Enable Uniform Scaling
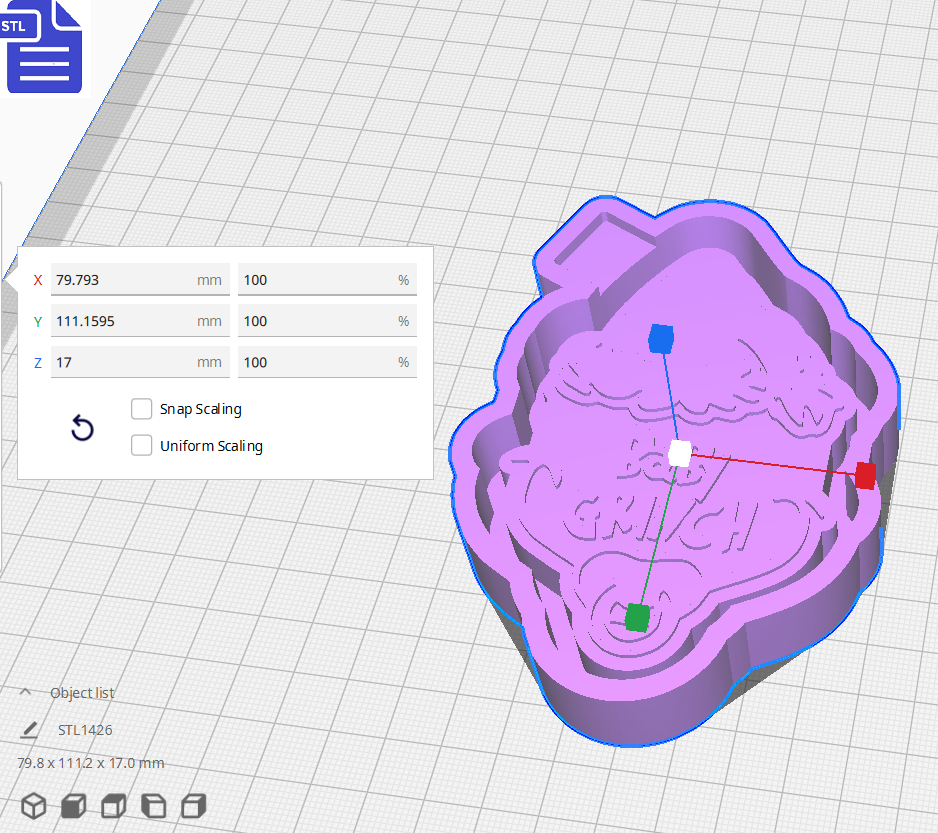The image size is (938, 833). click(141, 445)
